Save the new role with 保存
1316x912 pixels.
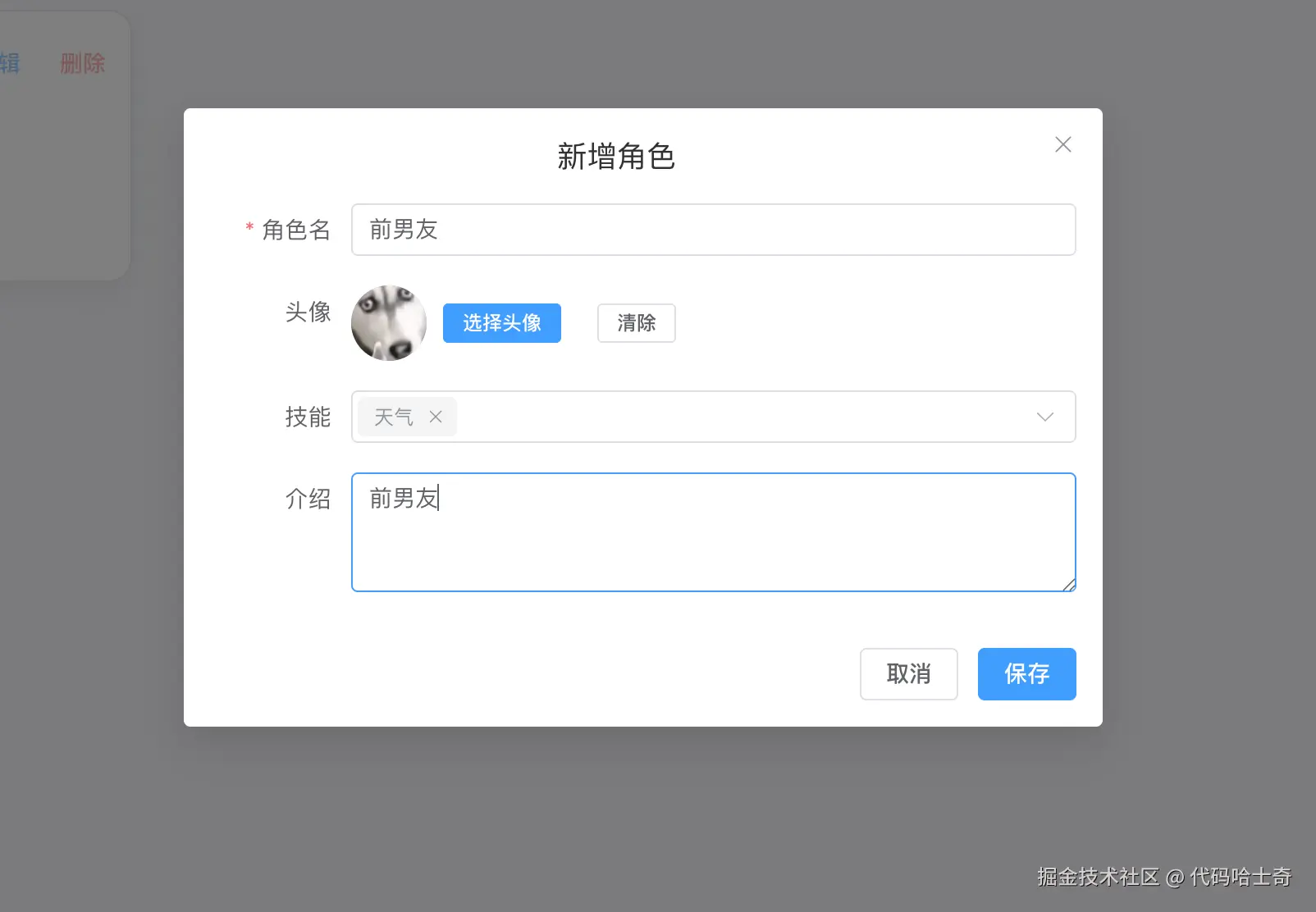click(1026, 674)
